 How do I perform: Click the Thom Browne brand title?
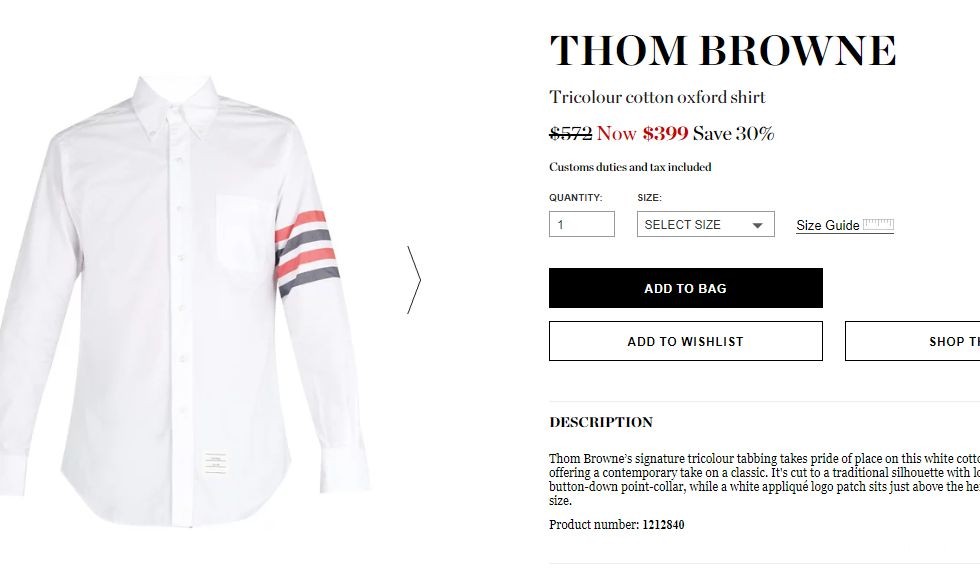point(722,51)
